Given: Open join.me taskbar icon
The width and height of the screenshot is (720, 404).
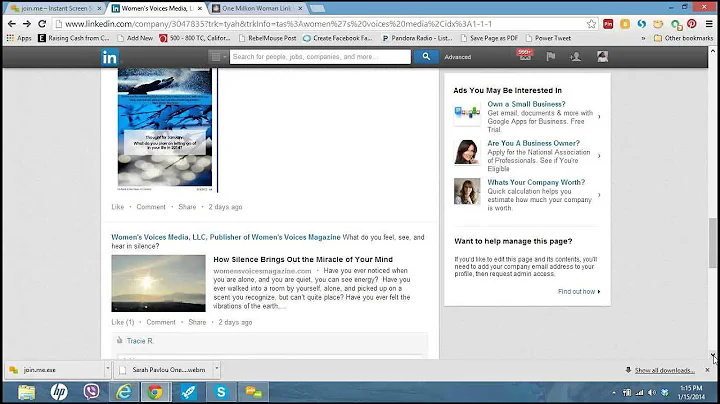Looking at the screenshot, I should (x=253, y=392).
